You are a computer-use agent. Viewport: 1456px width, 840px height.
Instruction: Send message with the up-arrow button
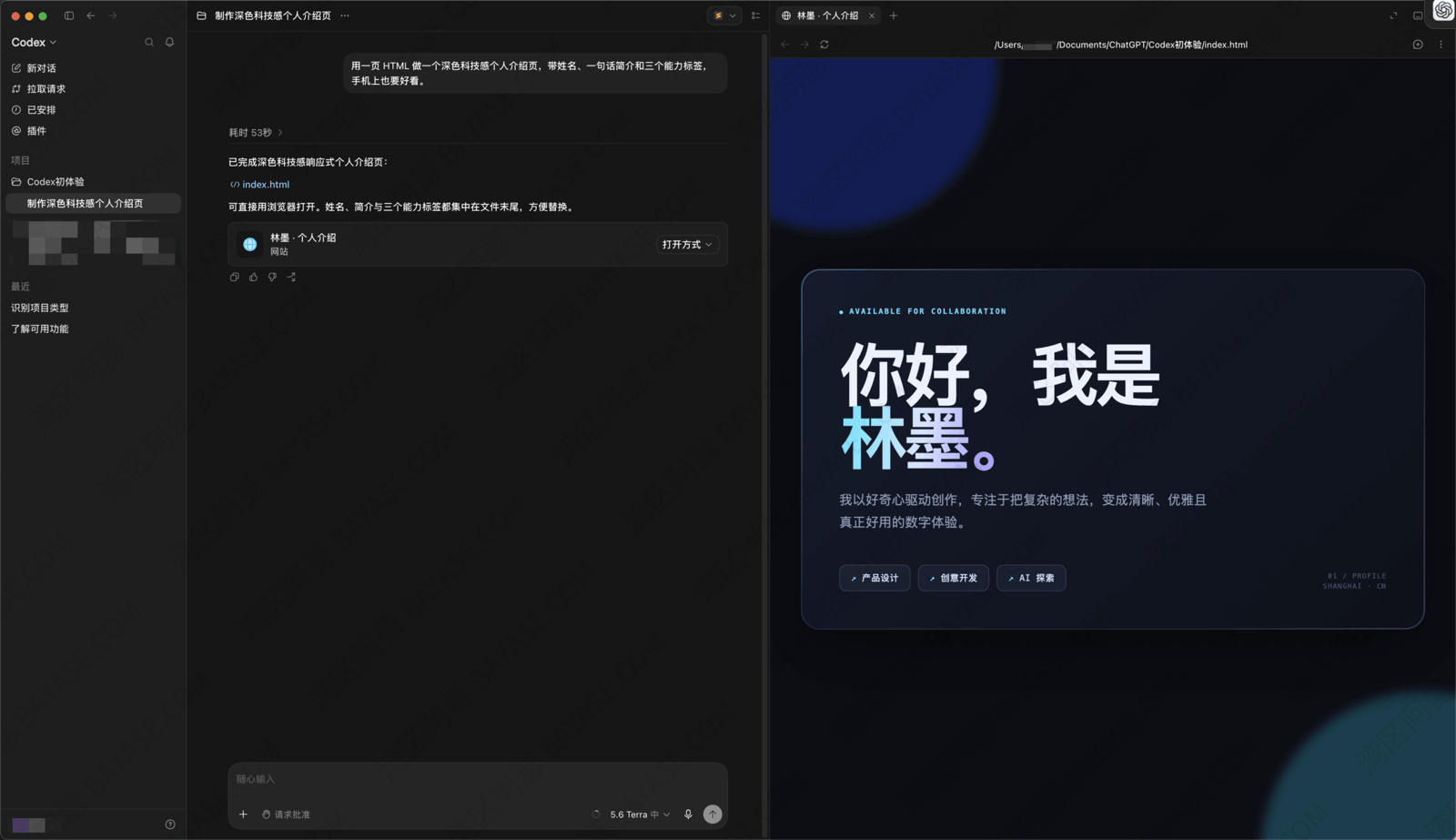[x=713, y=815]
